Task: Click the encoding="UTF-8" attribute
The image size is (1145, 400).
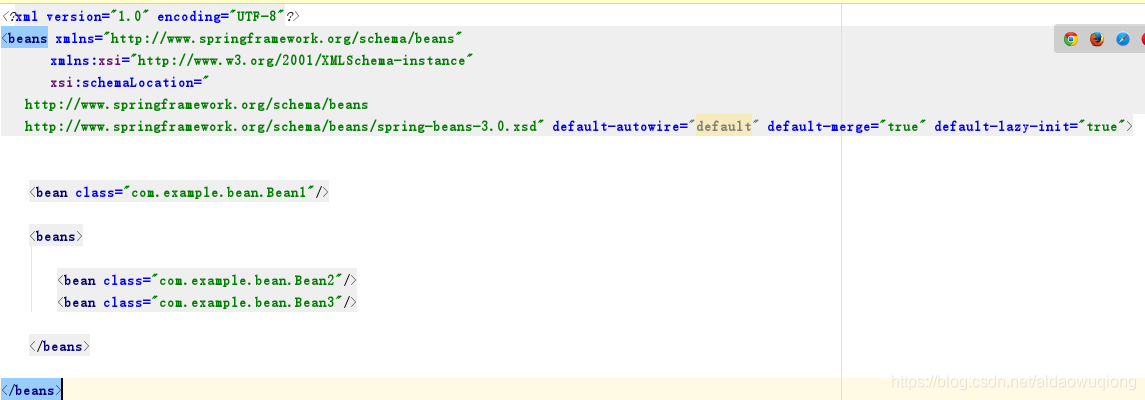Action: click(221, 16)
